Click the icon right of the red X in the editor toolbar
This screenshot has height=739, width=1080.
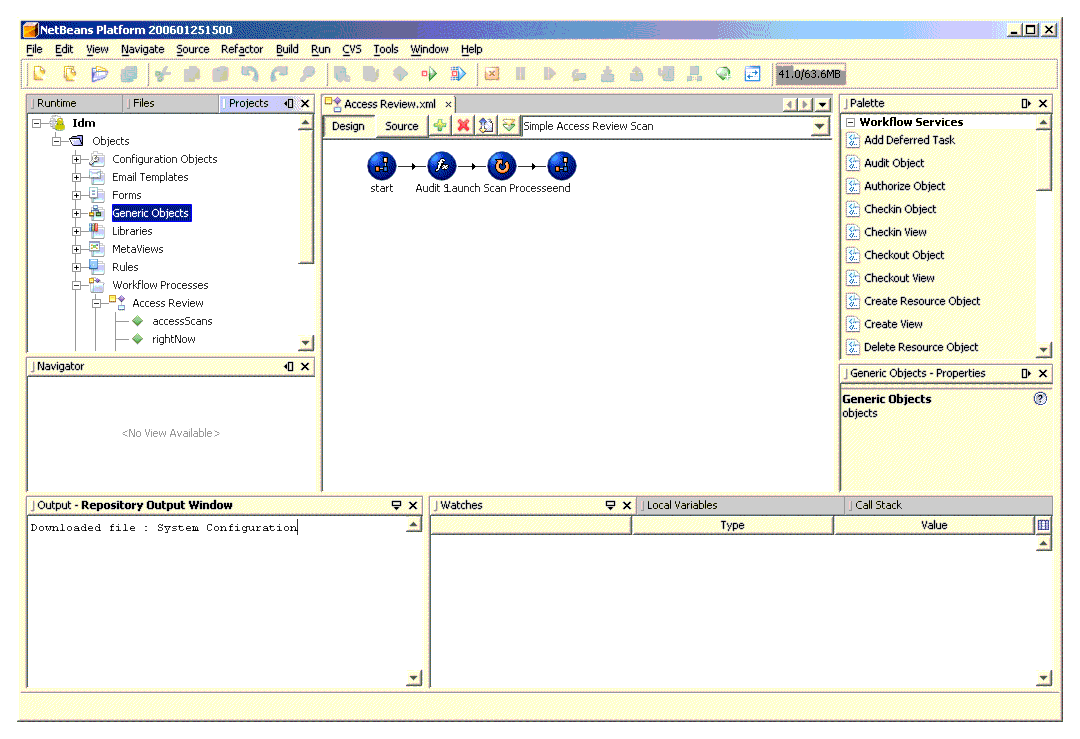point(486,125)
